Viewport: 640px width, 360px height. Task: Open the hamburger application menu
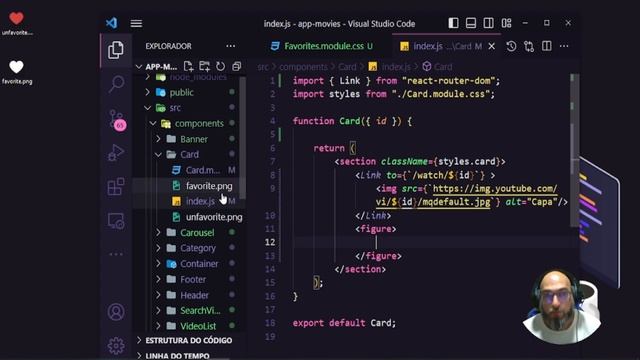pos(136,23)
